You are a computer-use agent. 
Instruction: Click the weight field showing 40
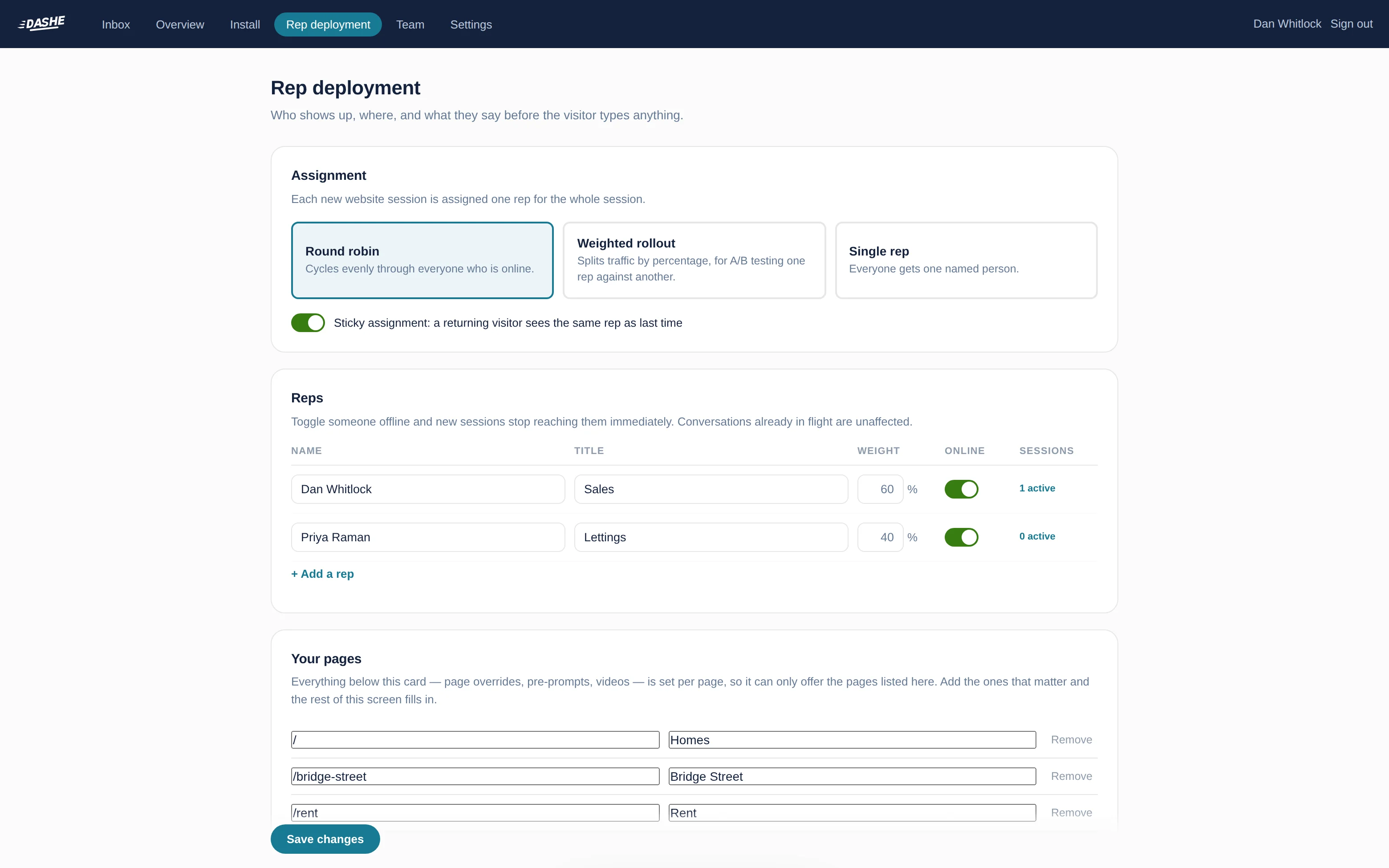880,537
